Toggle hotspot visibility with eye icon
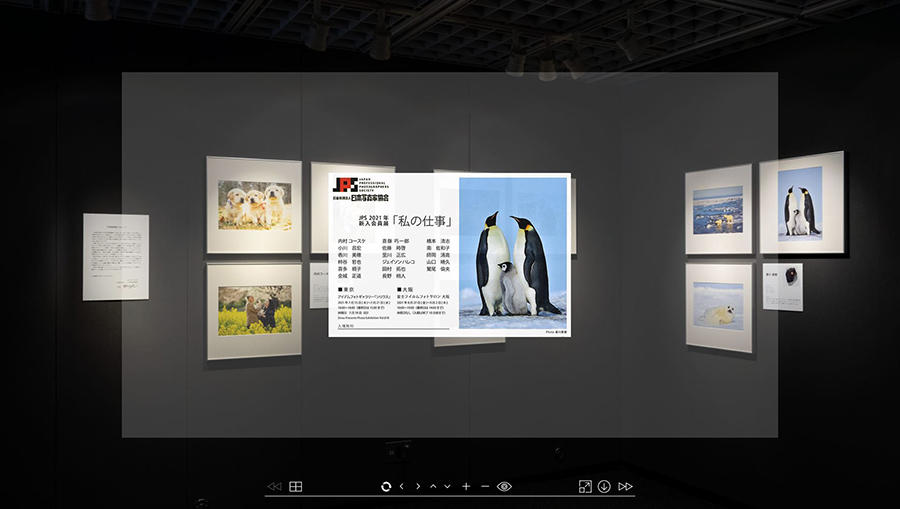The width and height of the screenshot is (900, 509). (504, 487)
